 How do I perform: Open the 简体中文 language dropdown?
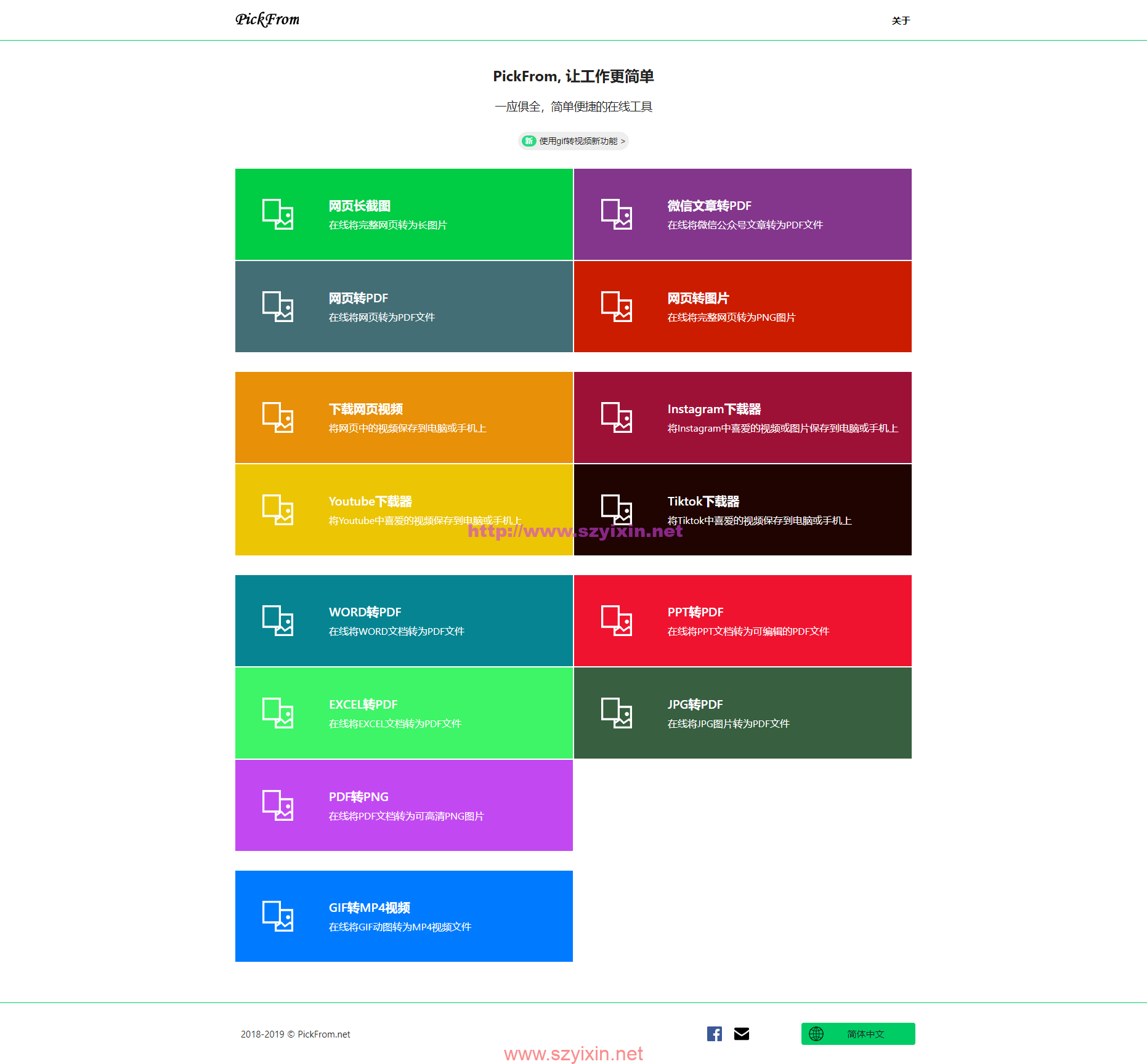[858, 1034]
